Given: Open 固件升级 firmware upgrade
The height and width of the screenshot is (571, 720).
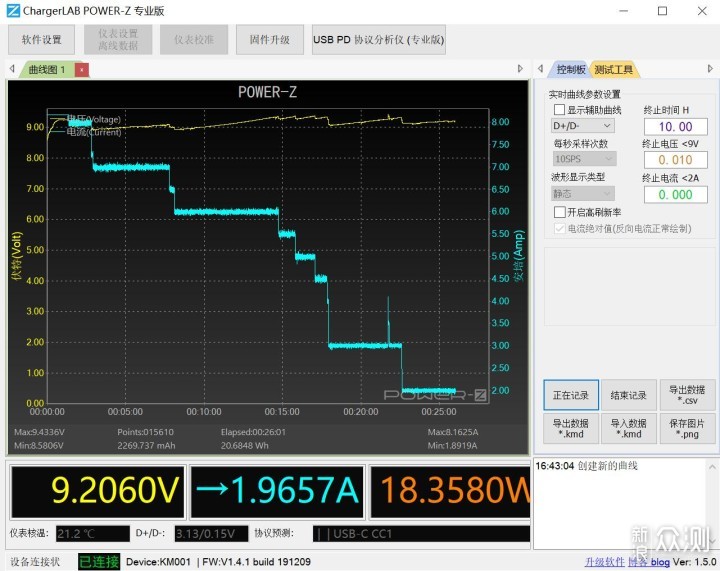Looking at the screenshot, I should coord(270,39).
